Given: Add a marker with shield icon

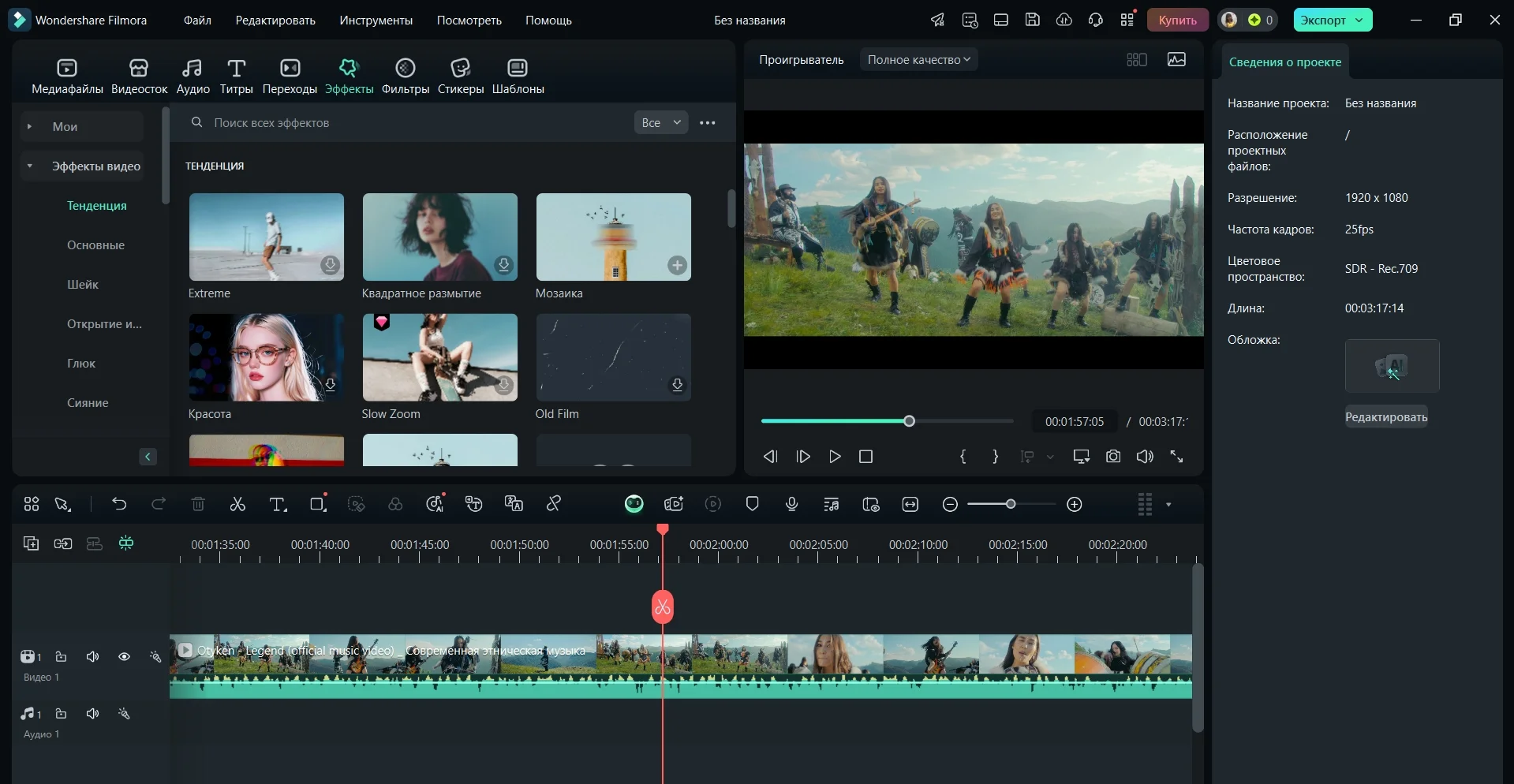Looking at the screenshot, I should tap(753, 504).
